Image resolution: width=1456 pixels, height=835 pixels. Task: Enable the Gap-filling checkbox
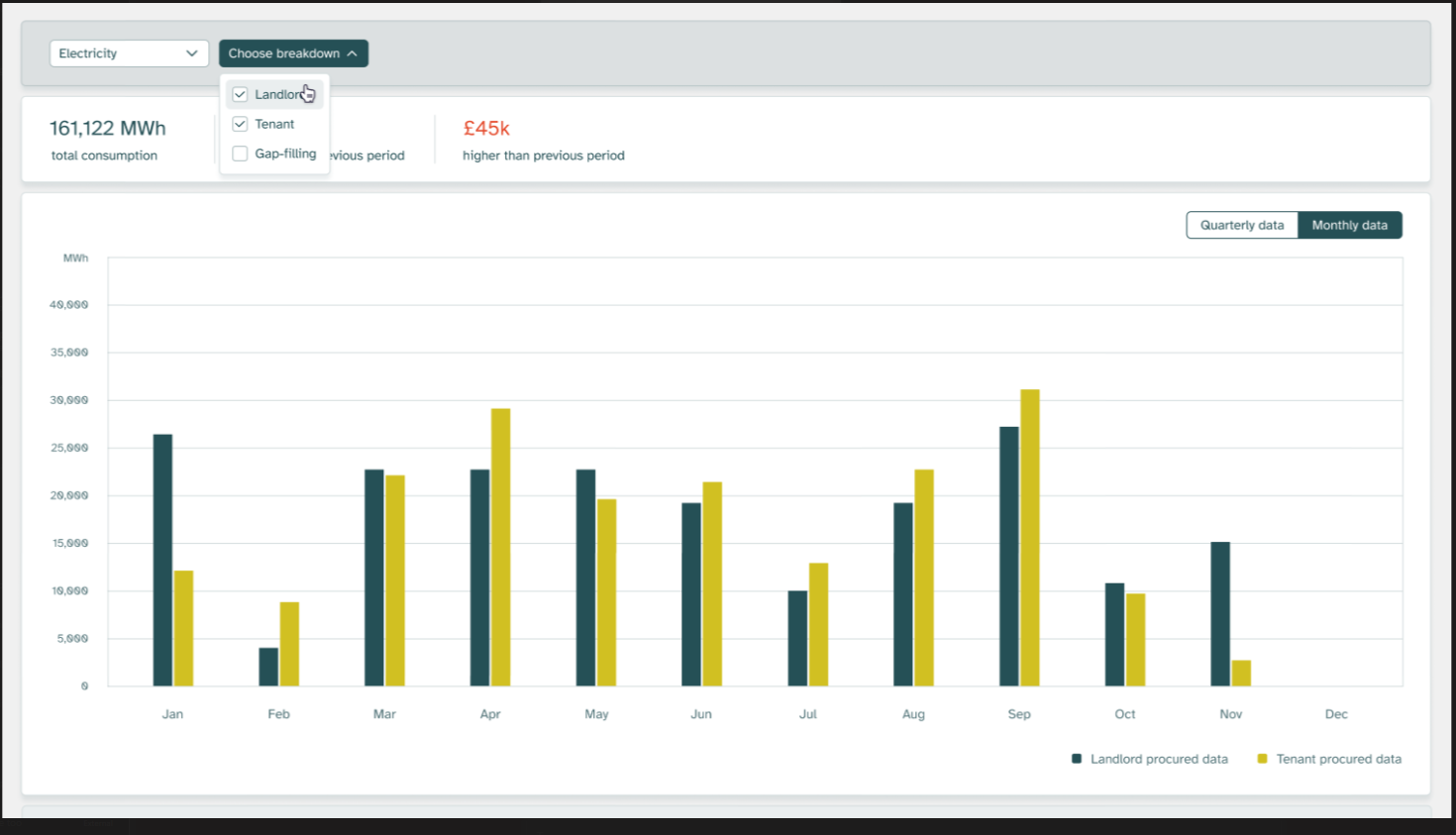(x=240, y=154)
